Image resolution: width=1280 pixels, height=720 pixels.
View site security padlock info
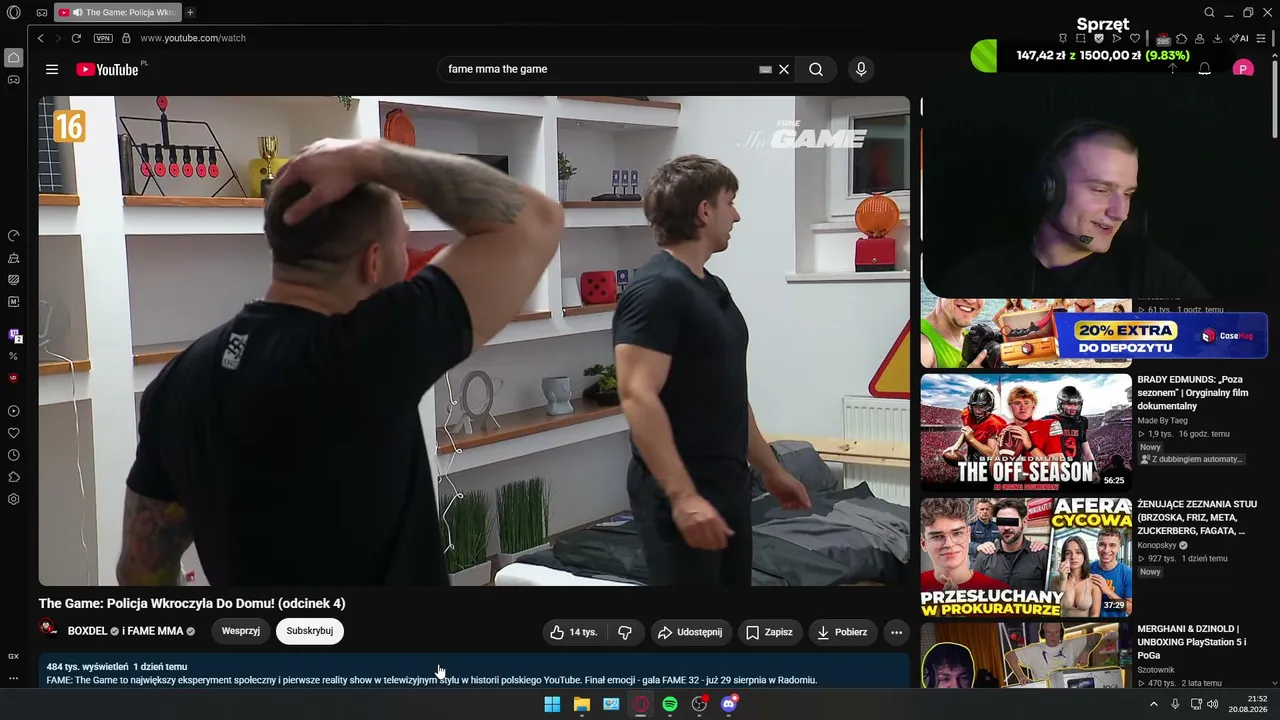(x=126, y=38)
